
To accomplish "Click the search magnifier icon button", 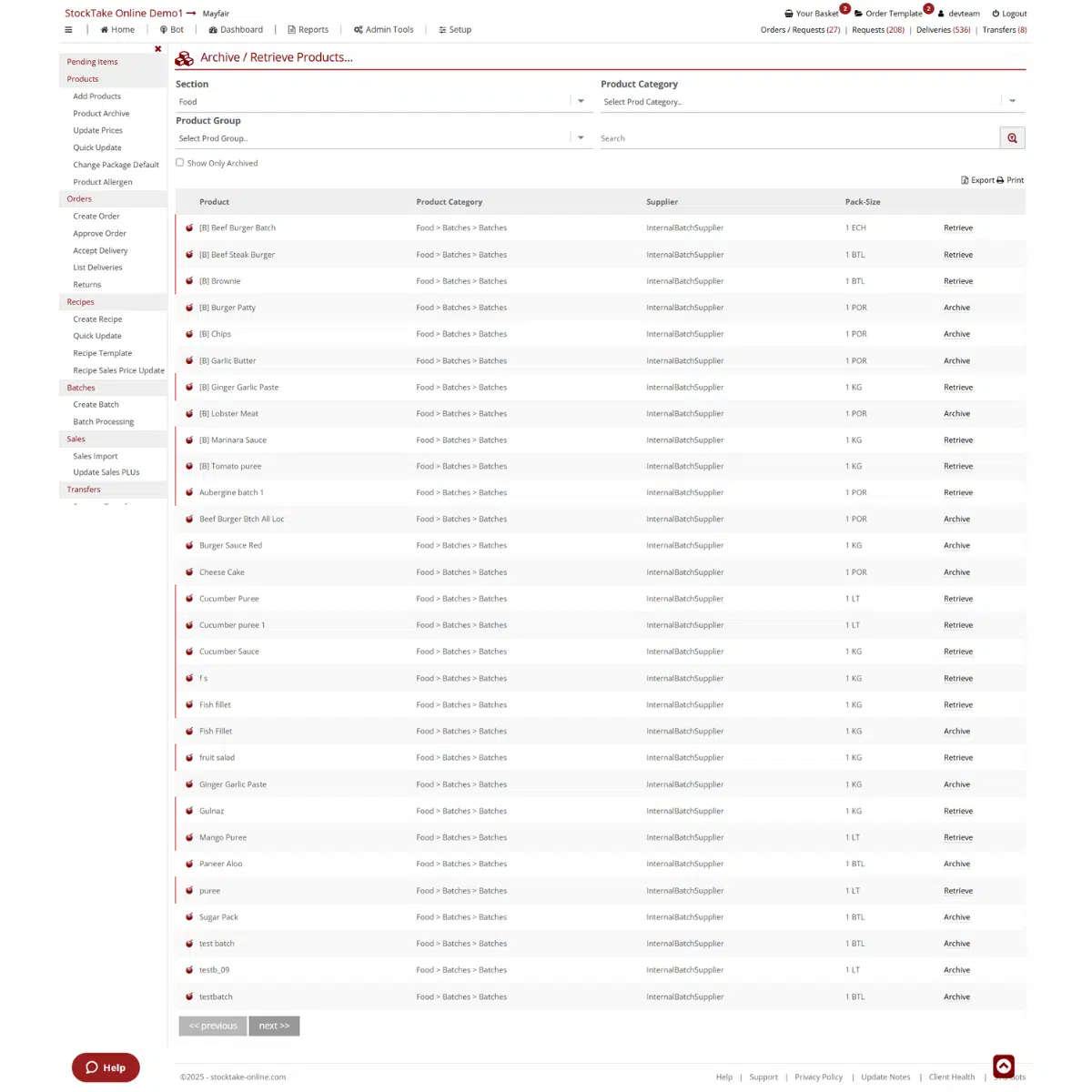I will 1012,138.
